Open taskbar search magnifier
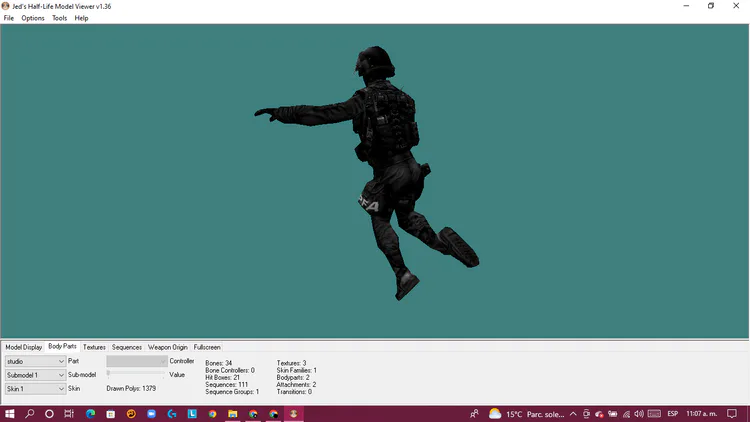 coord(30,414)
